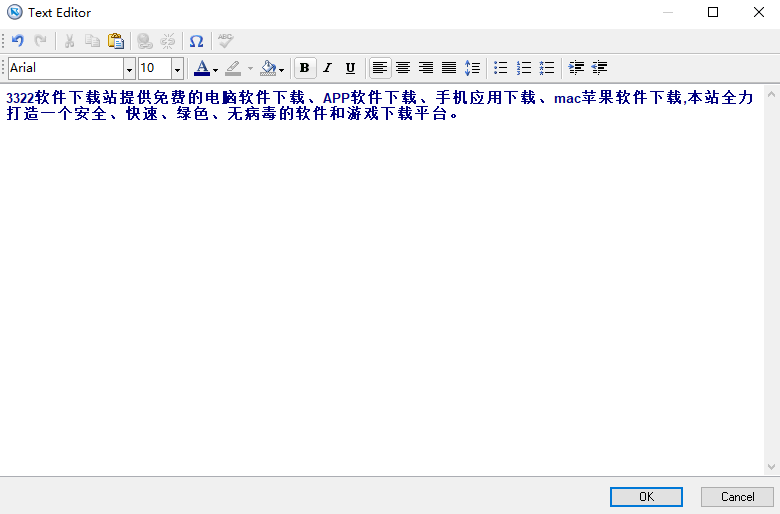Image resolution: width=780 pixels, height=514 pixels.
Task: Toggle bold formatting
Action: (x=304, y=68)
